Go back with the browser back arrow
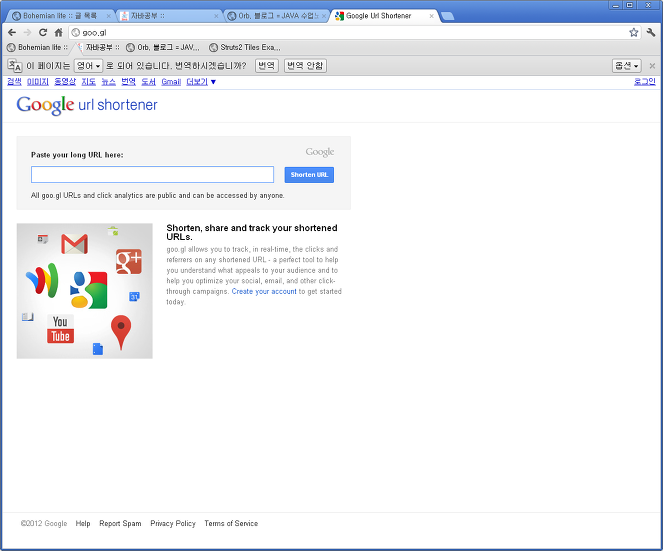 click(x=12, y=33)
